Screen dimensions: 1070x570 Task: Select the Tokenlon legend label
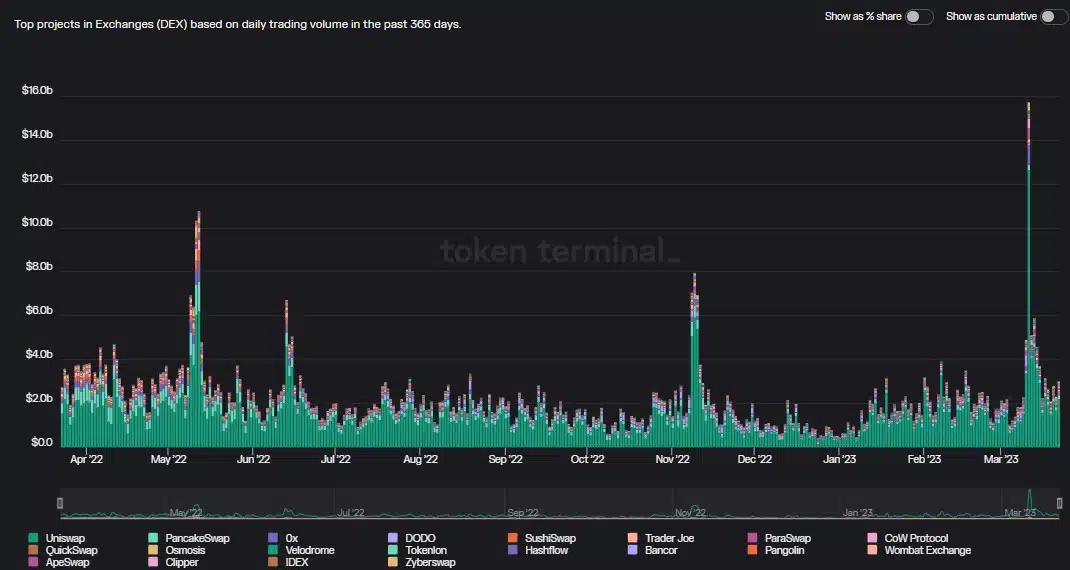[x=426, y=550]
